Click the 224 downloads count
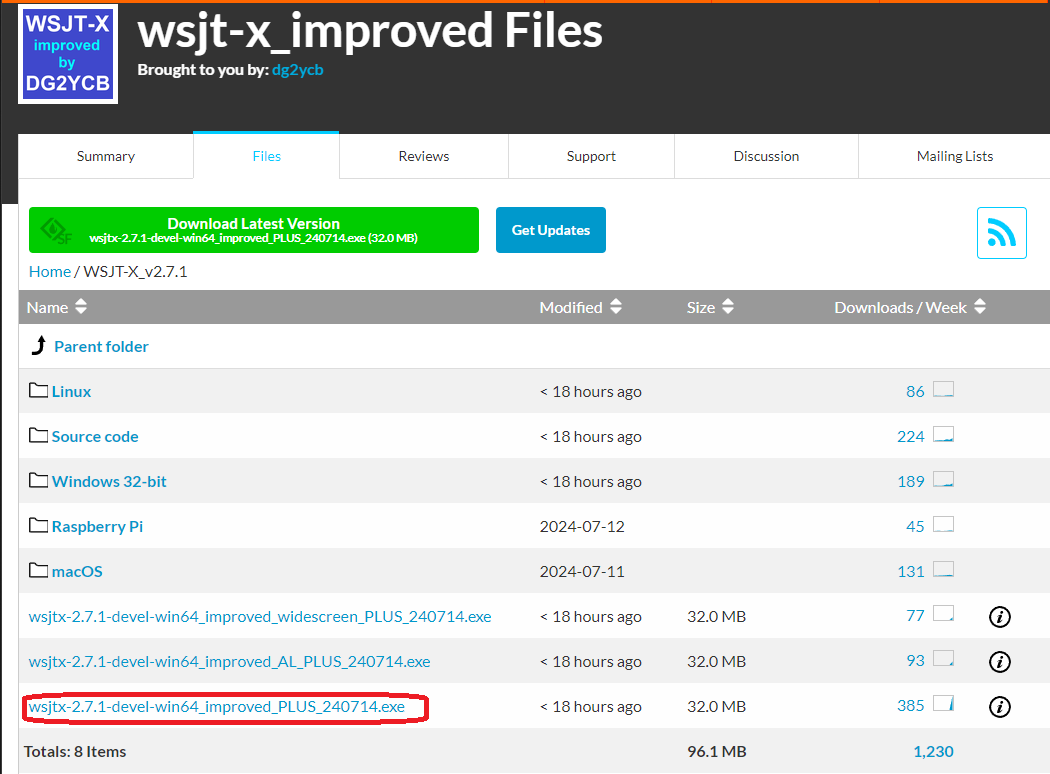This screenshot has height=774, width=1050. coord(911,436)
